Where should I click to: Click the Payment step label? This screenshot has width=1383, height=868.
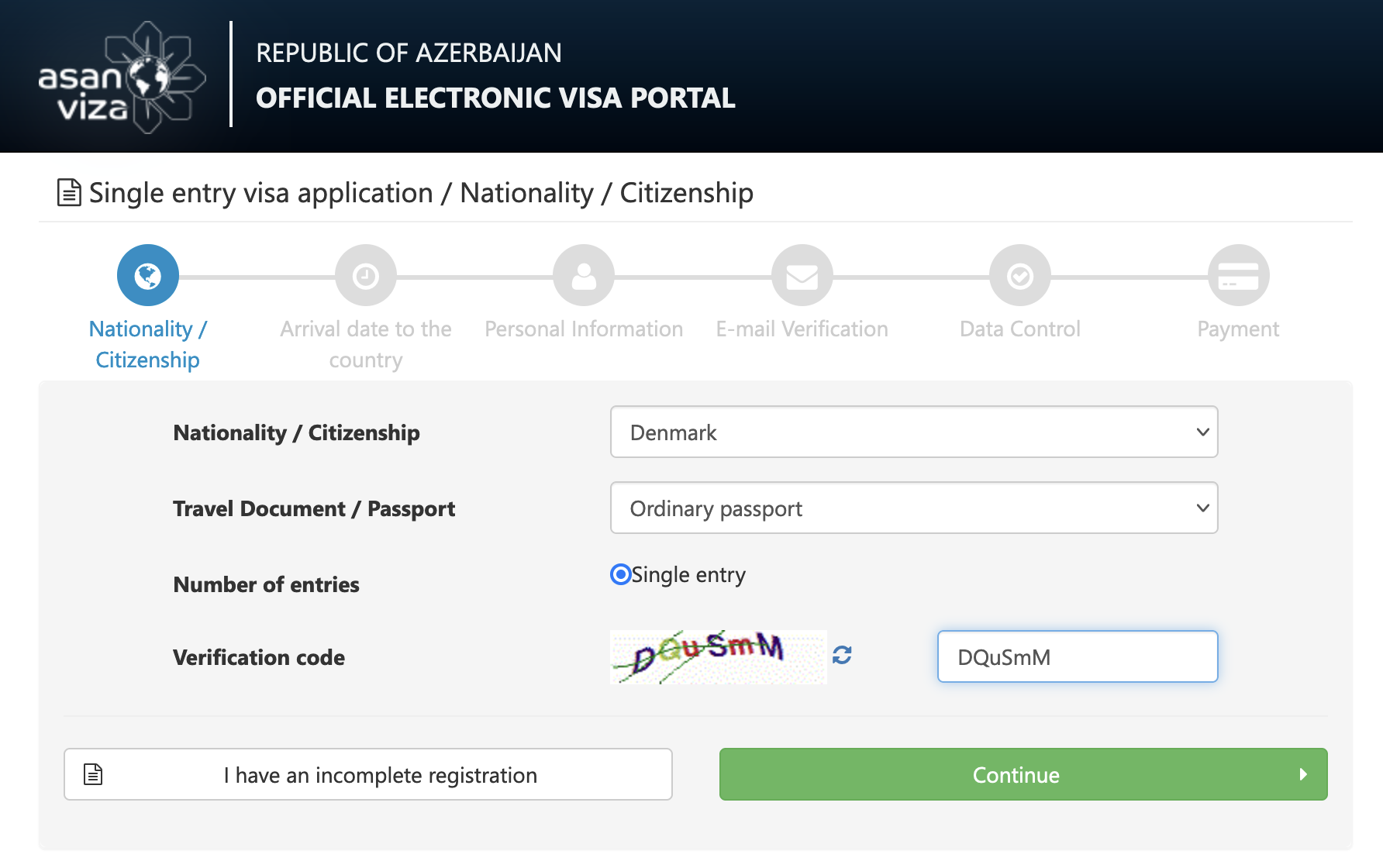pos(1238,329)
